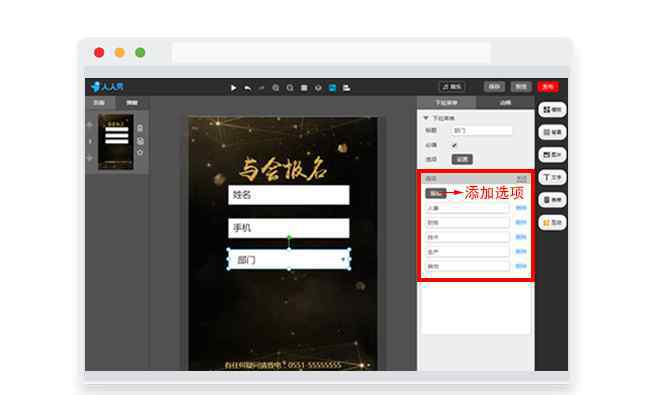Screen dimensions: 660x395
Task: Click the red publish button
Action: coord(548,87)
